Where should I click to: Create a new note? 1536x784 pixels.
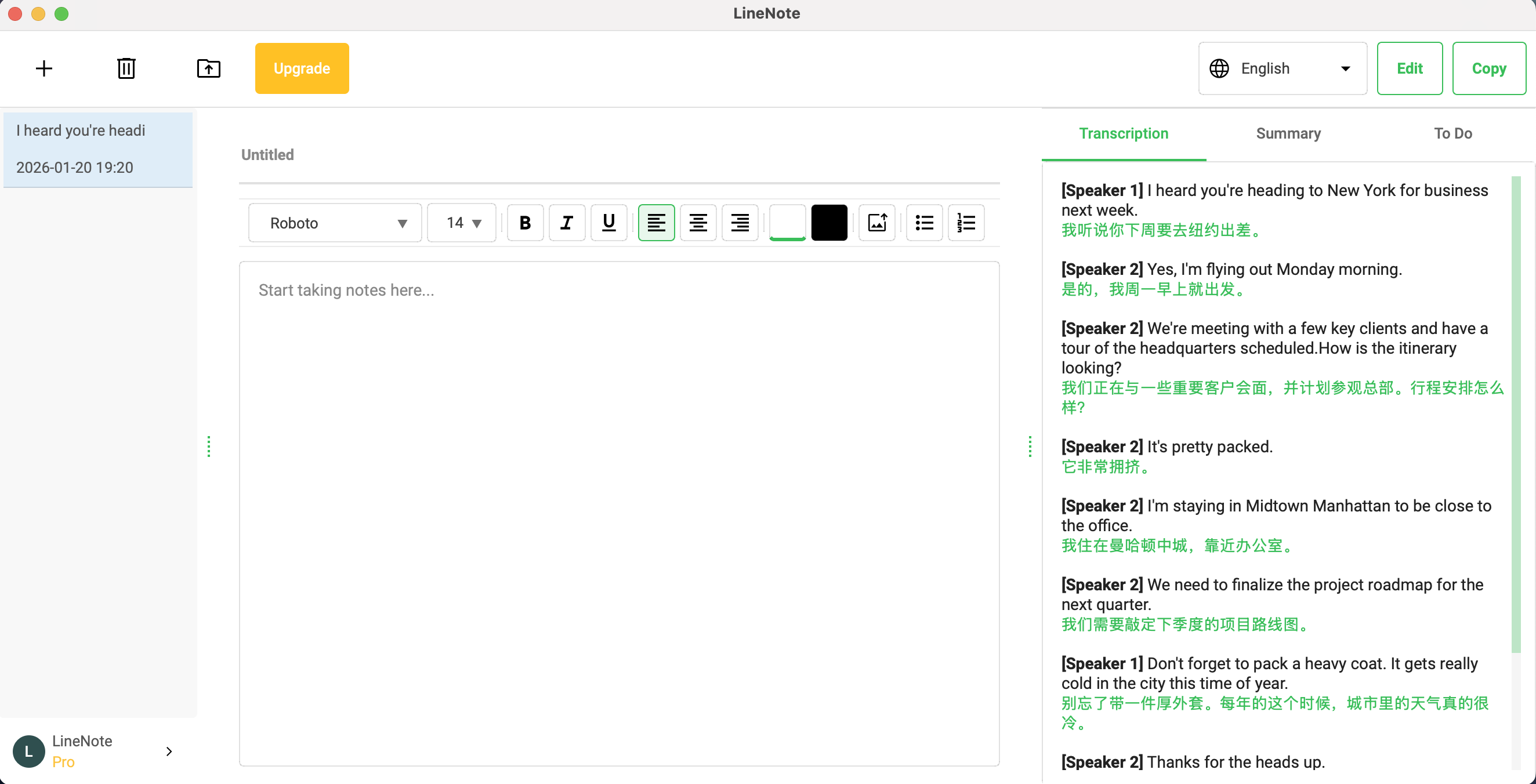coord(43,68)
